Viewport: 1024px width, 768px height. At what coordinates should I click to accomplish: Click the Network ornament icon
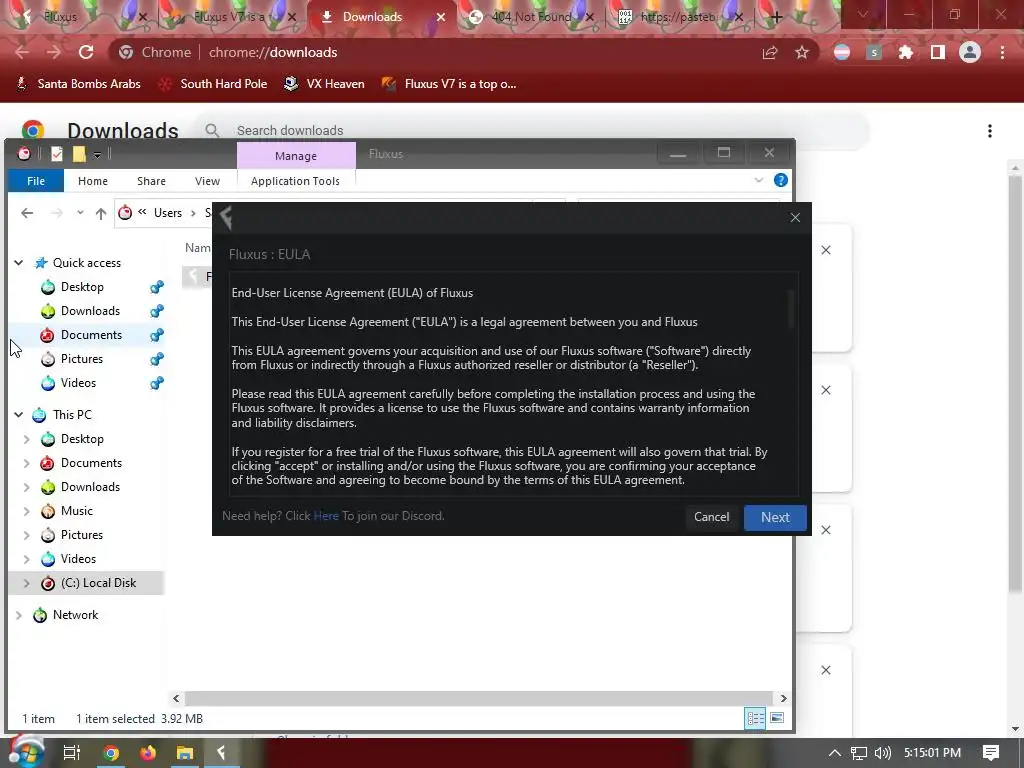[40, 615]
